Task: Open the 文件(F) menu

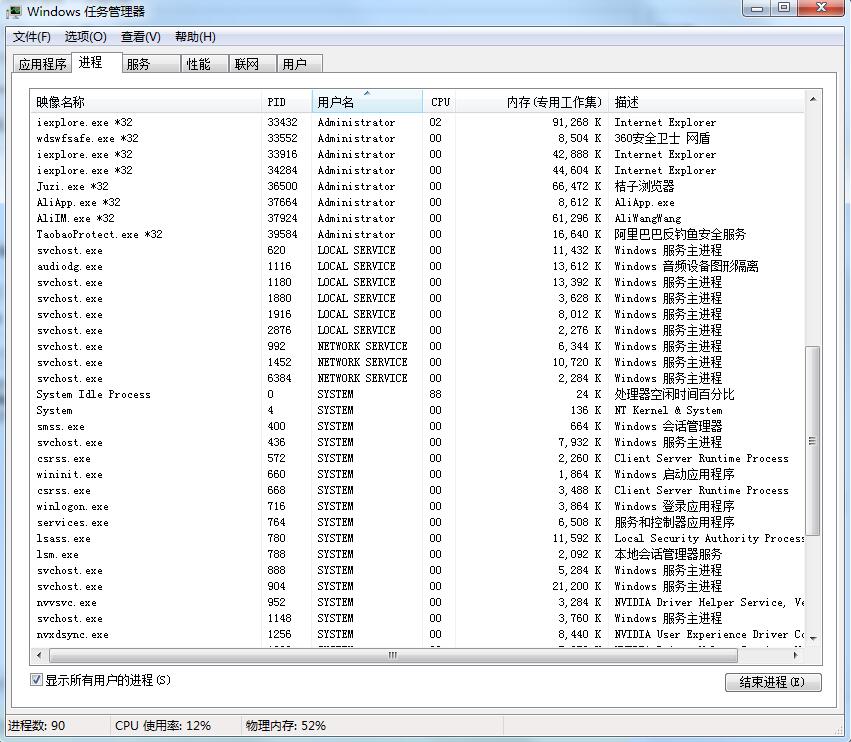Action: [x=31, y=37]
